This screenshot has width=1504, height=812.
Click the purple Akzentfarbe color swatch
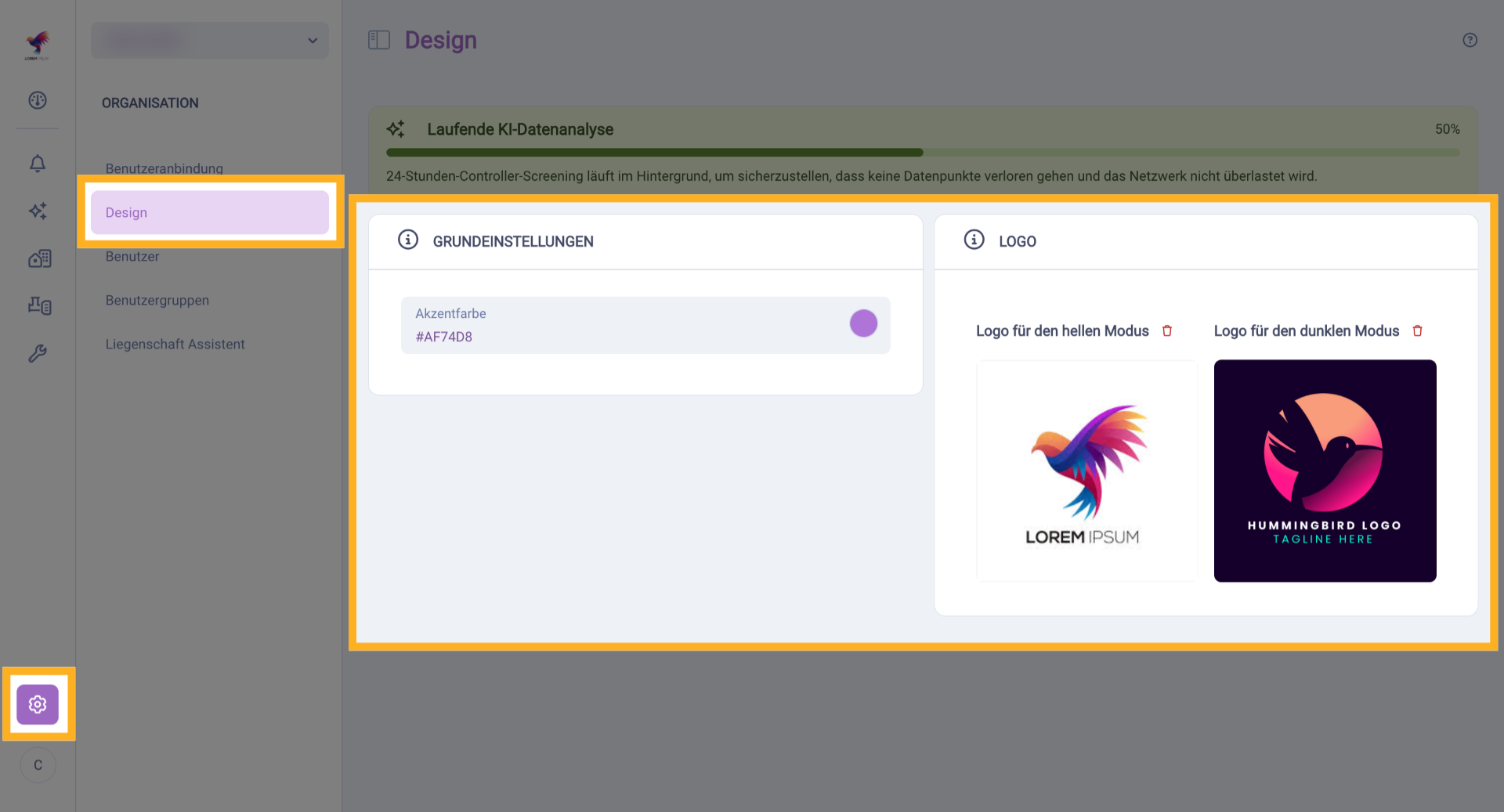click(863, 323)
